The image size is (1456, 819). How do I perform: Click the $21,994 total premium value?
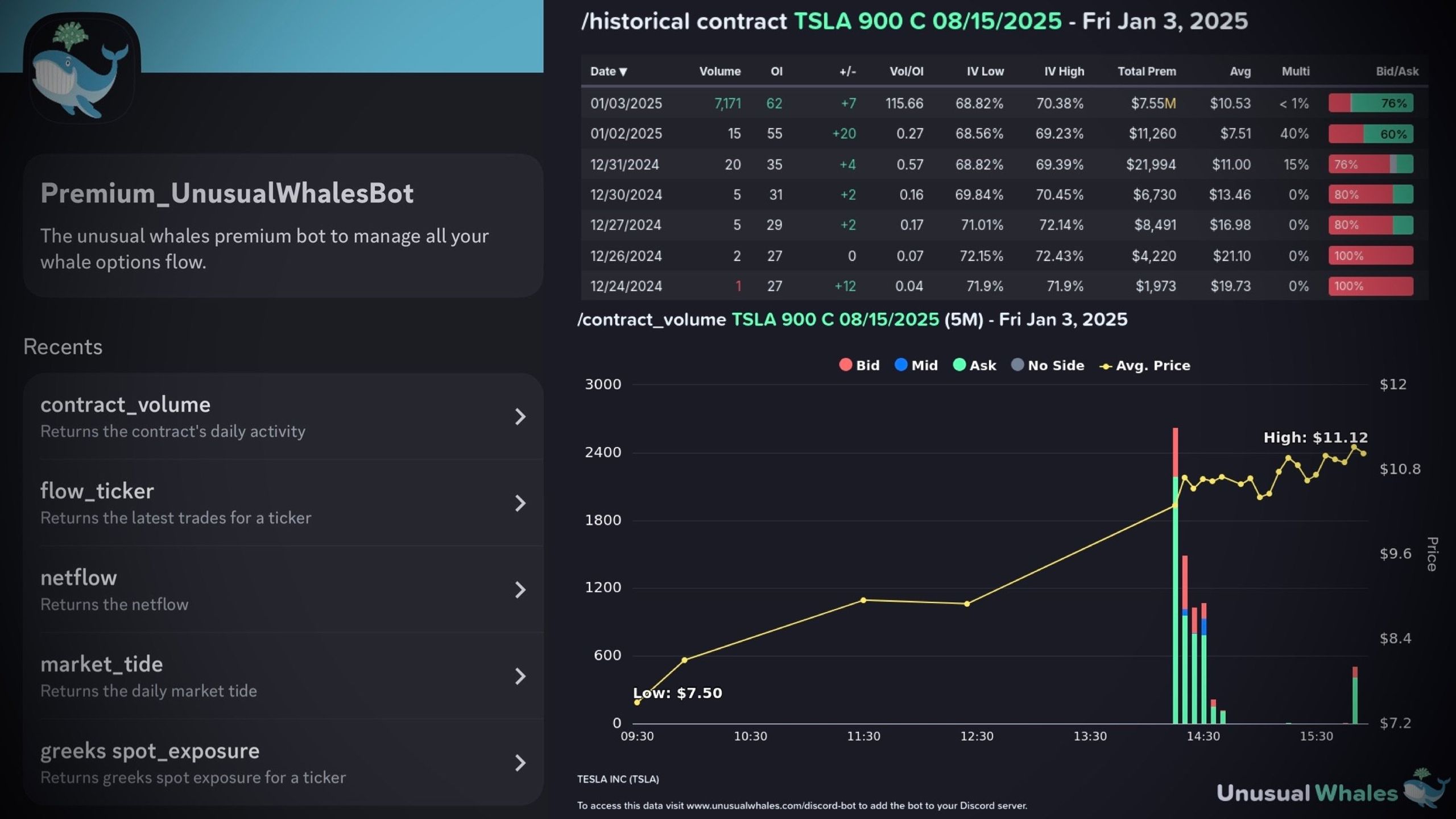point(1151,164)
